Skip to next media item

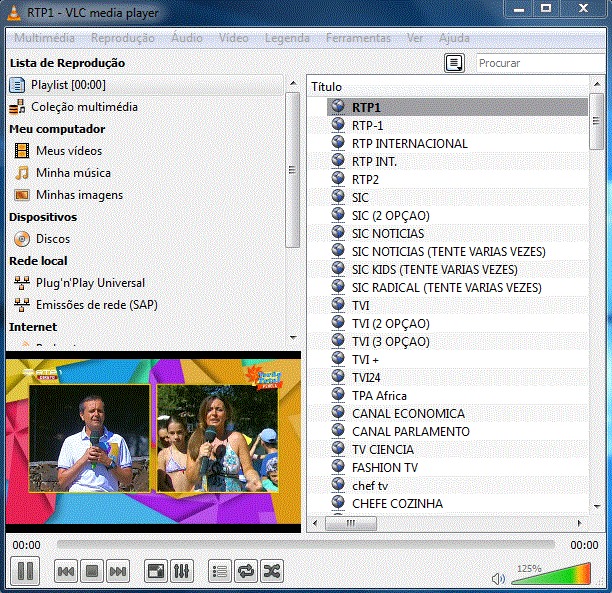(x=117, y=572)
